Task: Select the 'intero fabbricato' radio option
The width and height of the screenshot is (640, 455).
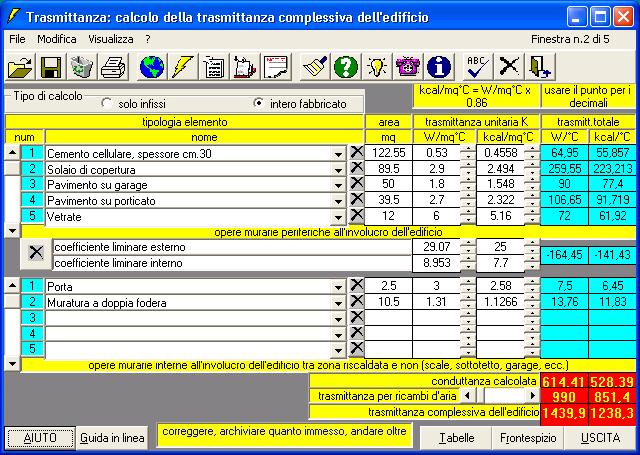Action: click(259, 103)
